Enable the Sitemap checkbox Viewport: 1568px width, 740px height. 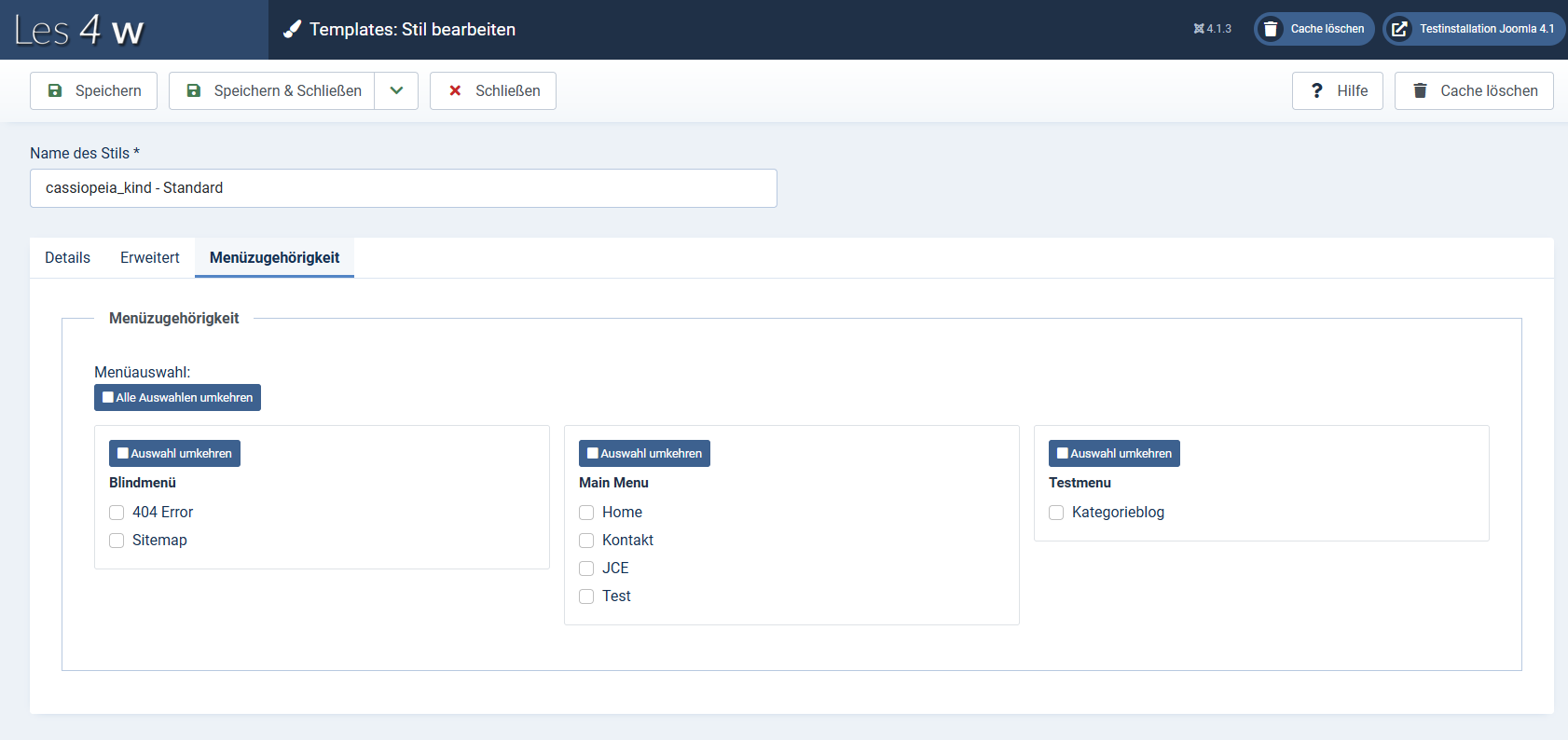(x=117, y=541)
